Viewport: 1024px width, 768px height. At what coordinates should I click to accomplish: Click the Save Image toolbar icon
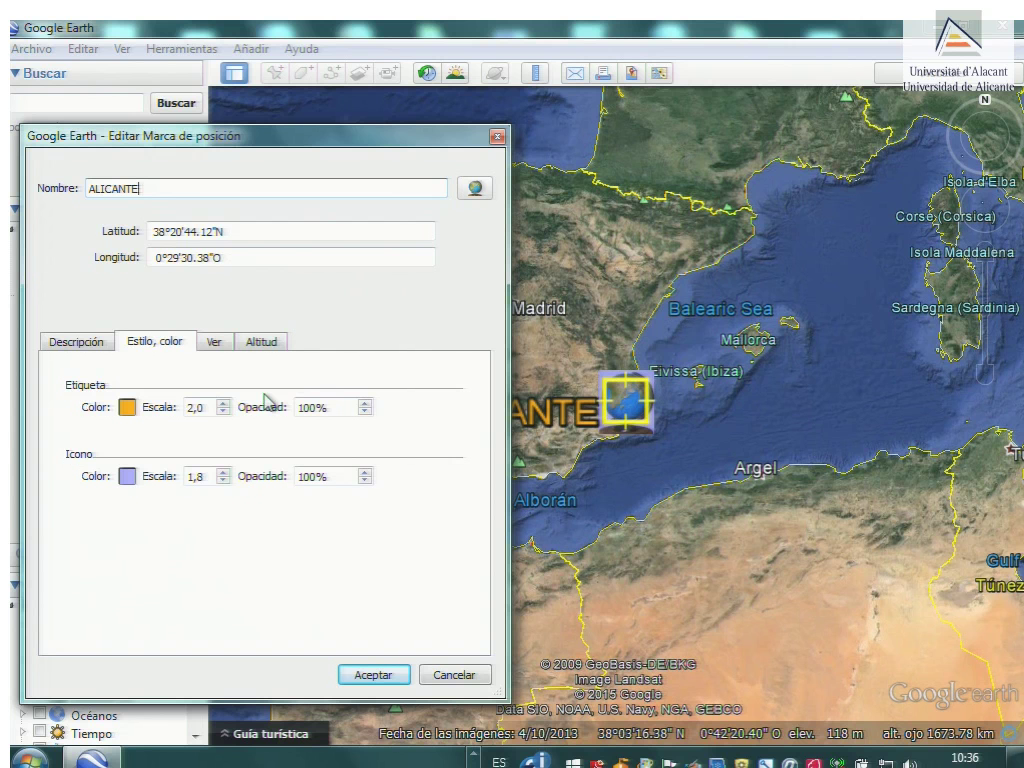(631, 73)
